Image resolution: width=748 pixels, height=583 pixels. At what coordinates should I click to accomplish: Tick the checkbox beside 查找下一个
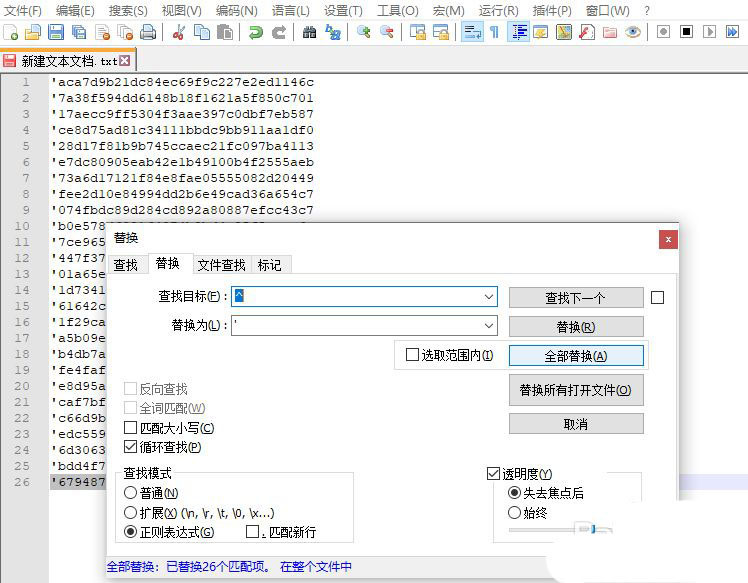click(657, 298)
